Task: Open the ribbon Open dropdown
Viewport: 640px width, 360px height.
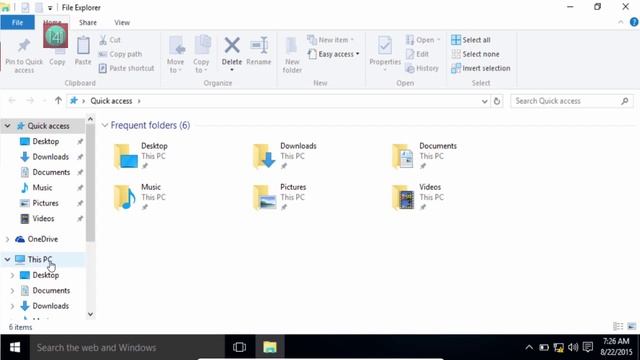Action: (x=423, y=40)
